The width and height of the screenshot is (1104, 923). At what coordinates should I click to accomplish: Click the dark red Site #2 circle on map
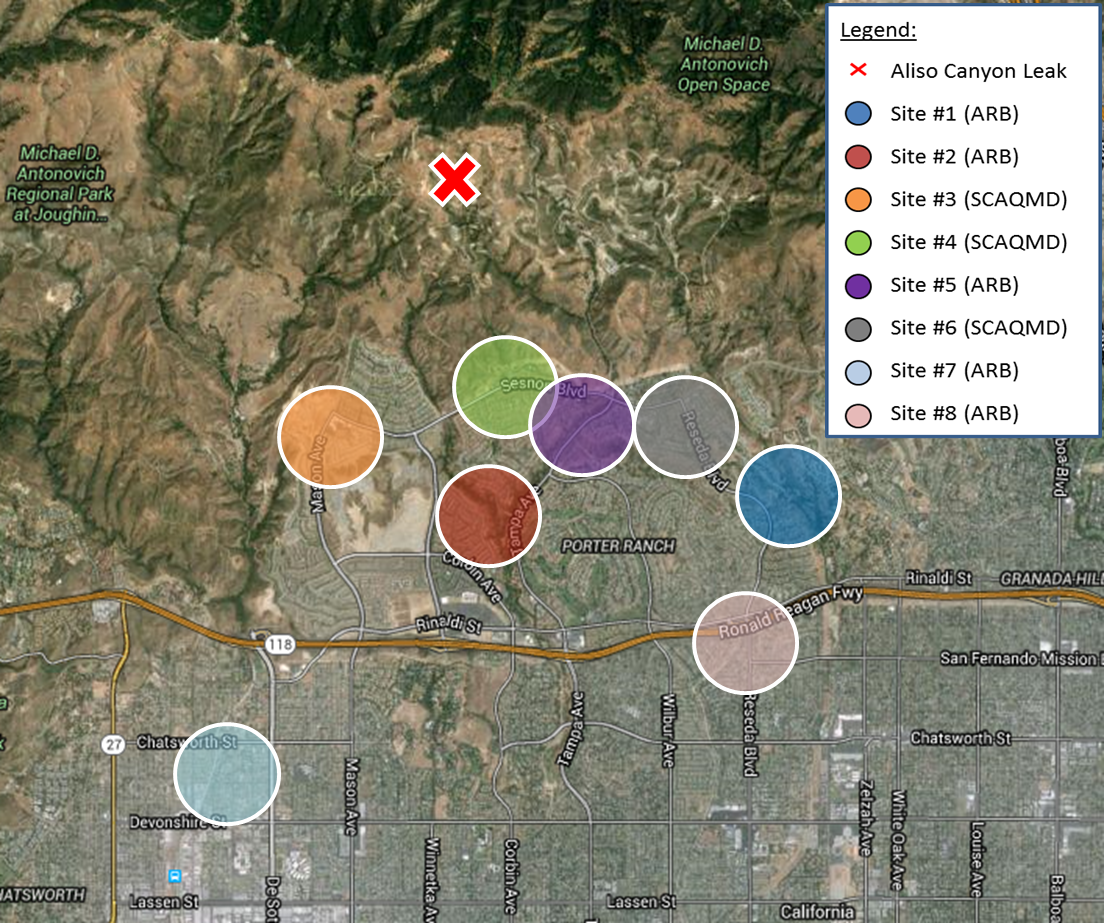488,515
